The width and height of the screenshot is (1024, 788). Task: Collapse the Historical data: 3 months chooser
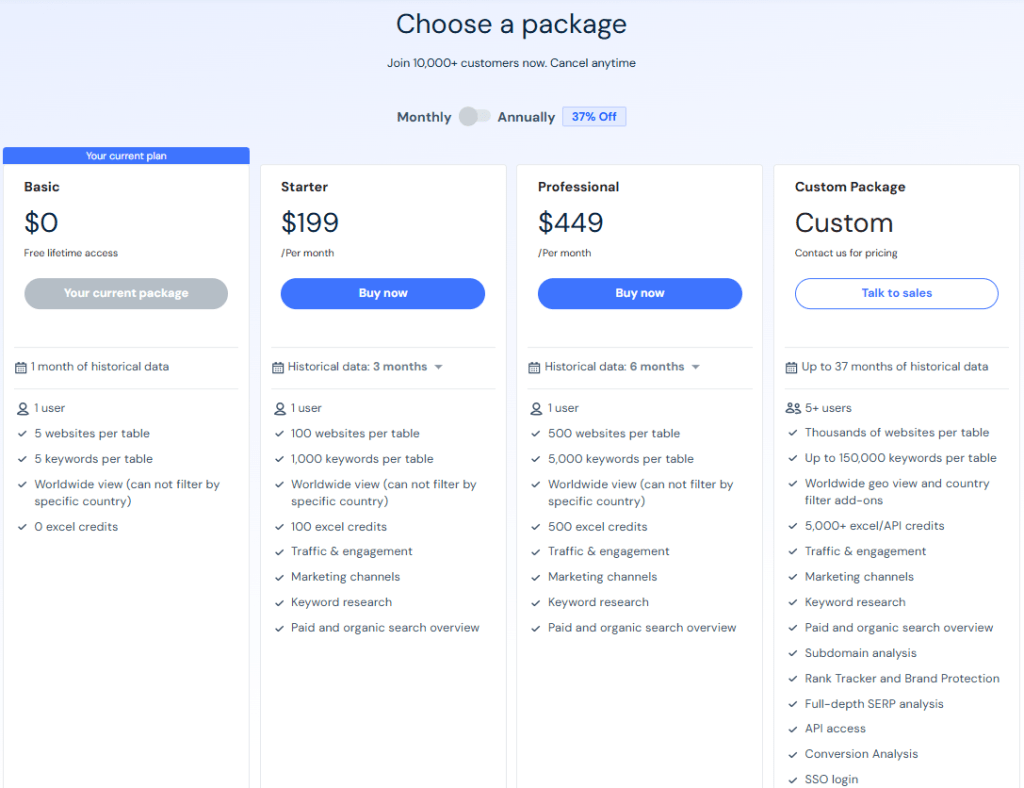[438, 366]
